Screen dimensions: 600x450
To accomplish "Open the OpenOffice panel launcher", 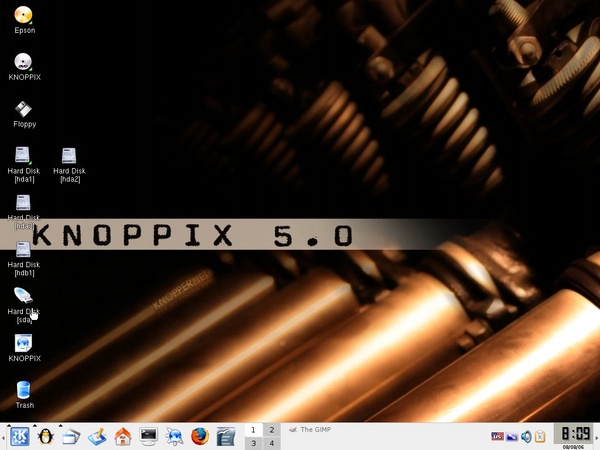I will [227, 436].
